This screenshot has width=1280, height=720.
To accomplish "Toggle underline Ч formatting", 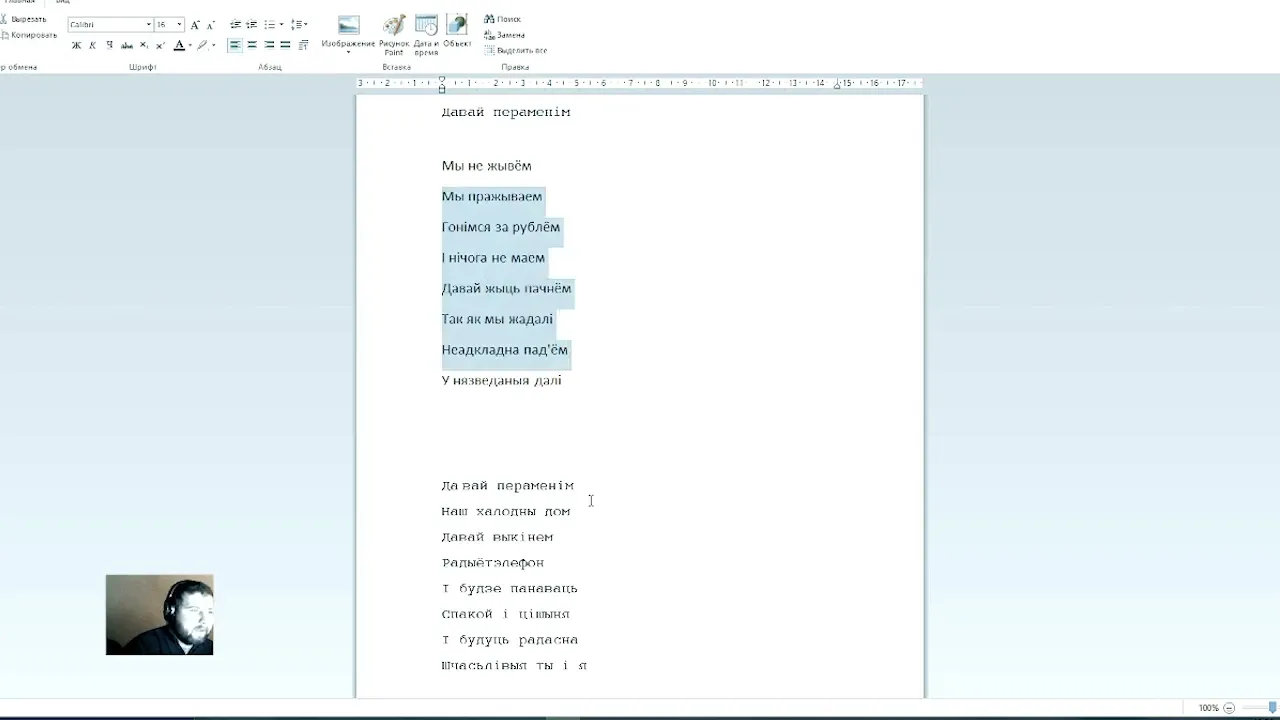I will [x=109, y=45].
